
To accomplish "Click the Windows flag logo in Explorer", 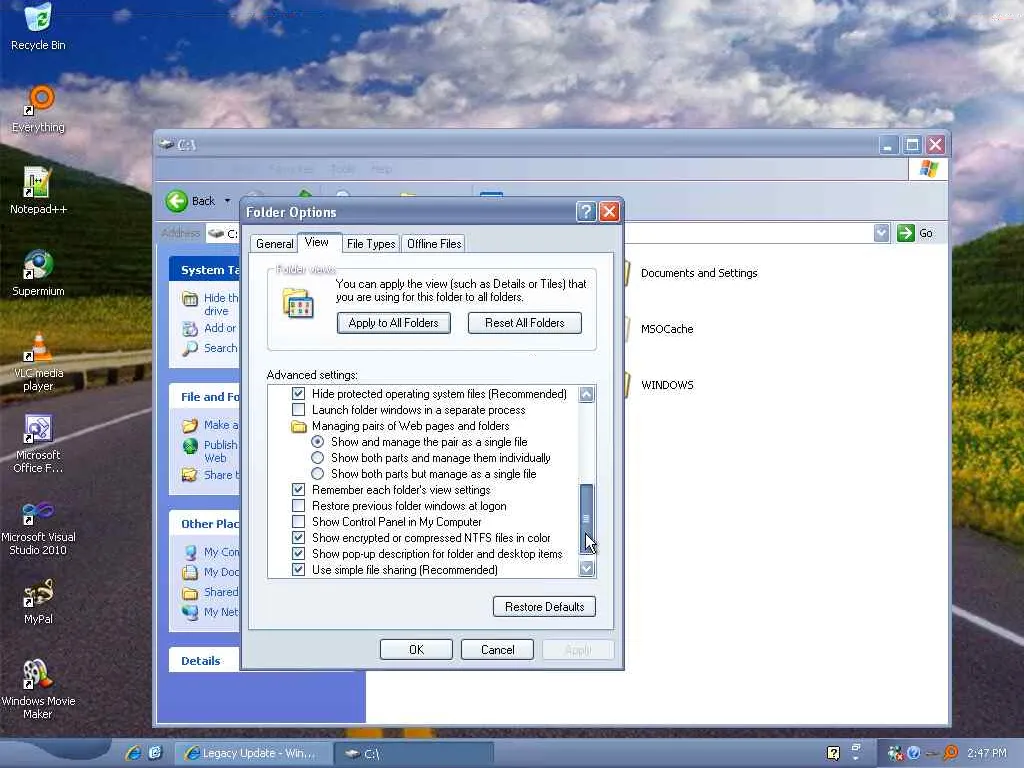I will point(928,169).
